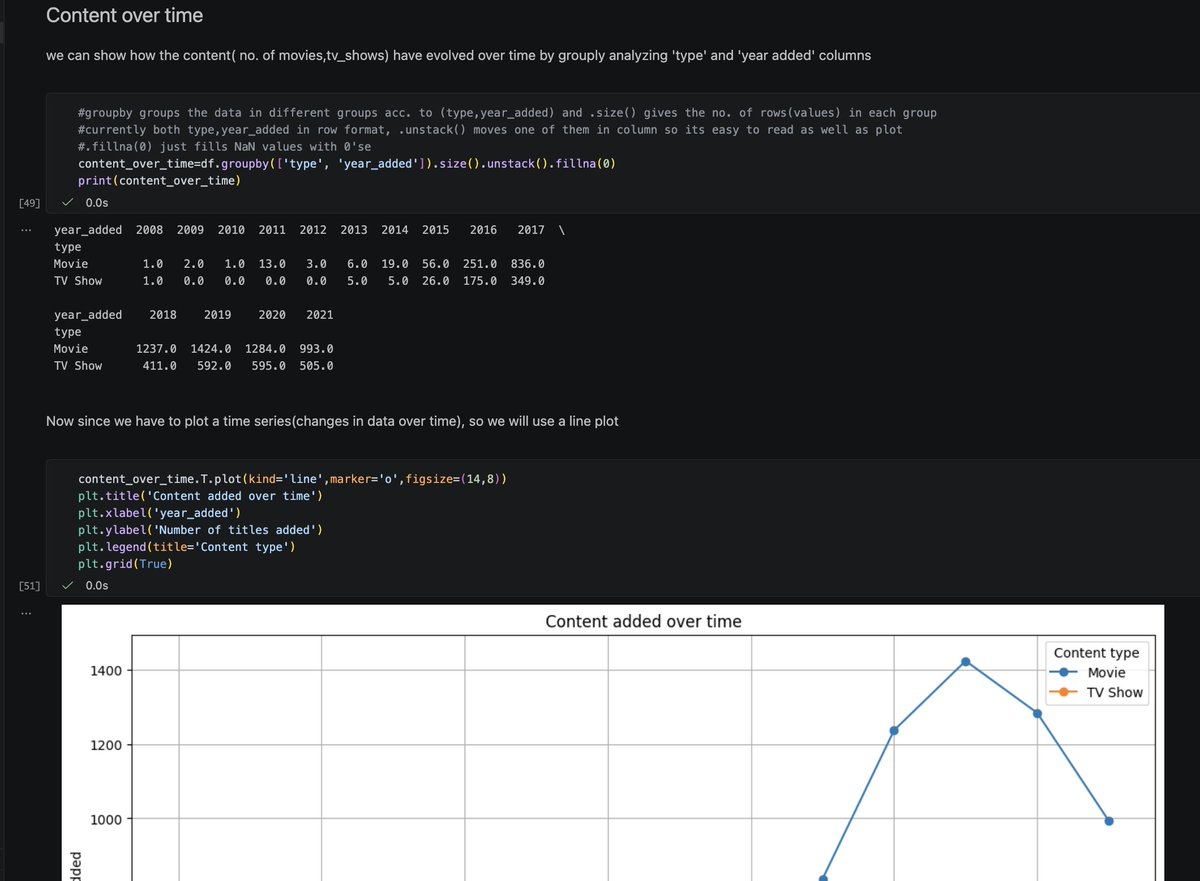
Task: Click the 2017 column header in output
Action: pyautogui.click(x=531, y=230)
